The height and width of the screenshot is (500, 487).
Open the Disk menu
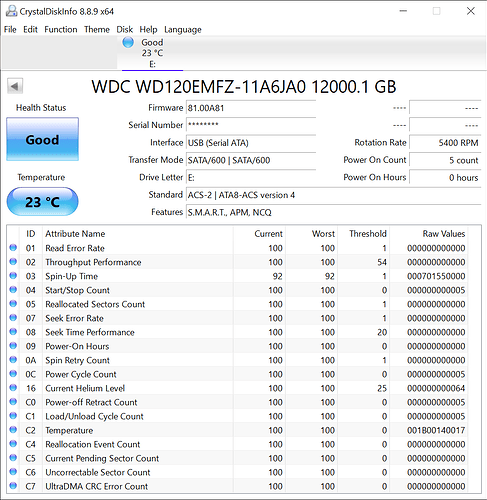(124, 30)
